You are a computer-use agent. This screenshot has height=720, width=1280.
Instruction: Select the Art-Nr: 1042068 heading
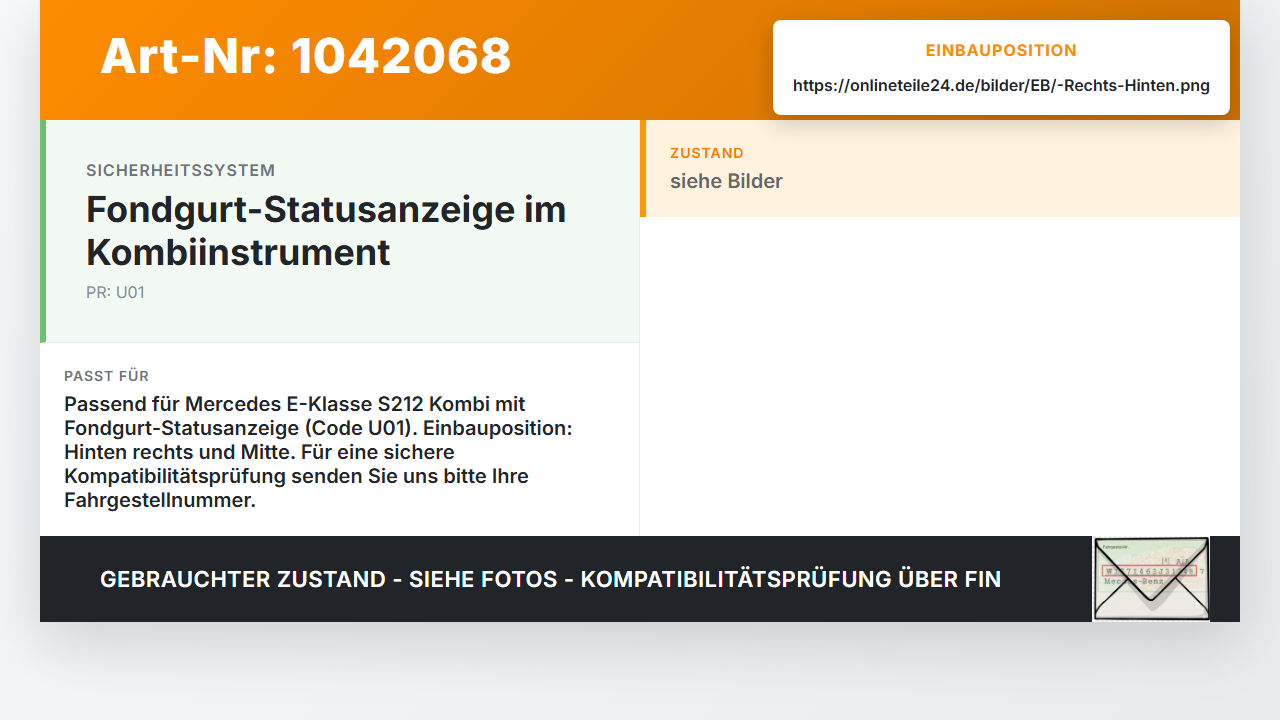306,56
